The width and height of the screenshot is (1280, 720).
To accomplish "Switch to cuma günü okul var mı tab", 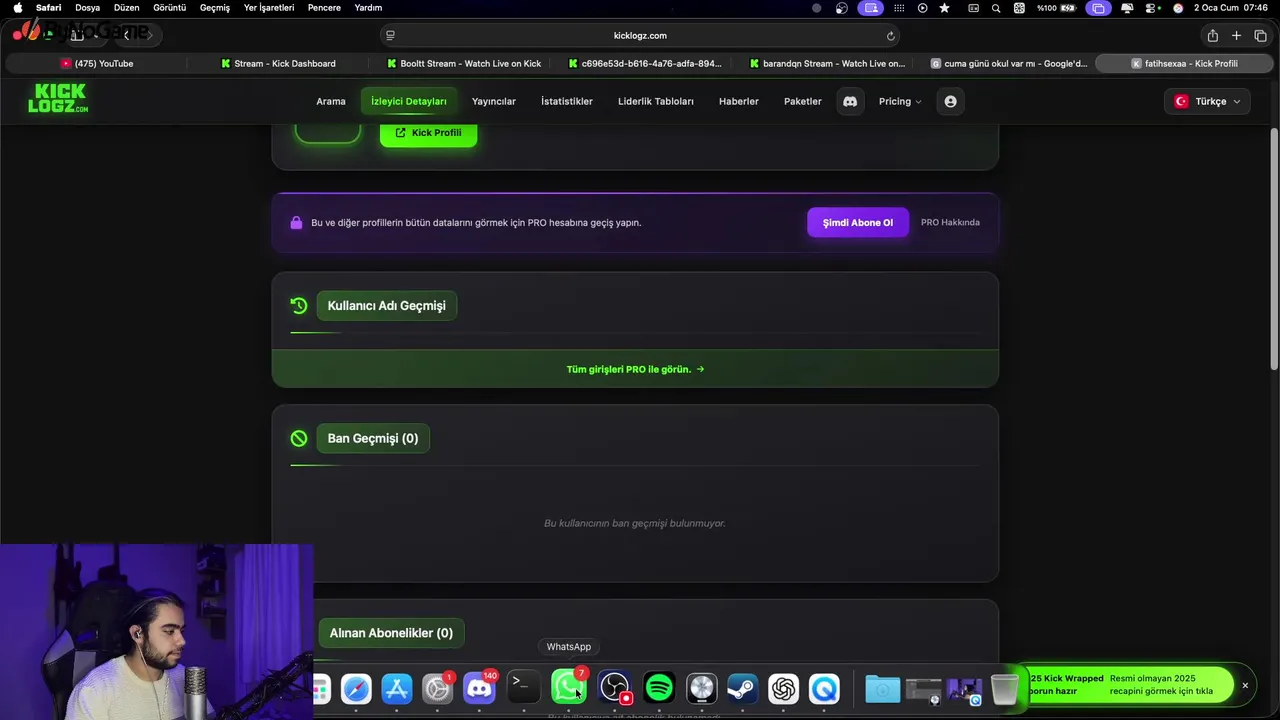I will click(x=1008, y=63).
